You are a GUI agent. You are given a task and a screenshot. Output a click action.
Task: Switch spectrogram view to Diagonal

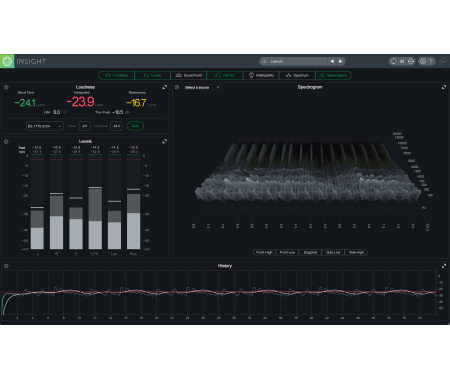tap(310, 252)
